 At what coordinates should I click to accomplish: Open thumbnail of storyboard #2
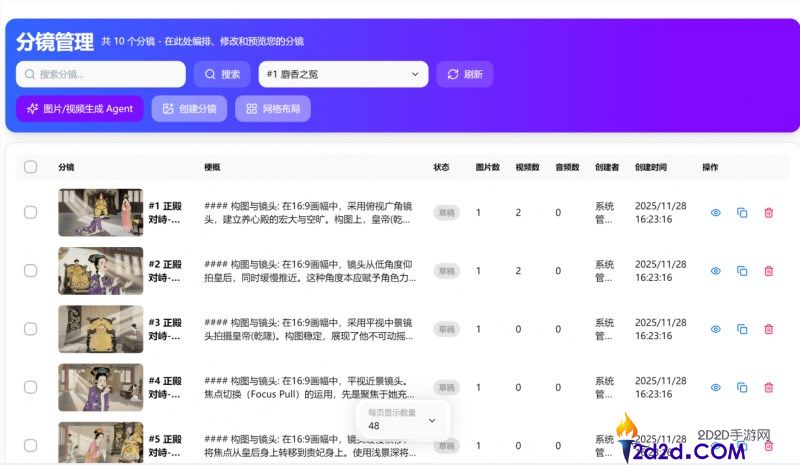(x=101, y=271)
